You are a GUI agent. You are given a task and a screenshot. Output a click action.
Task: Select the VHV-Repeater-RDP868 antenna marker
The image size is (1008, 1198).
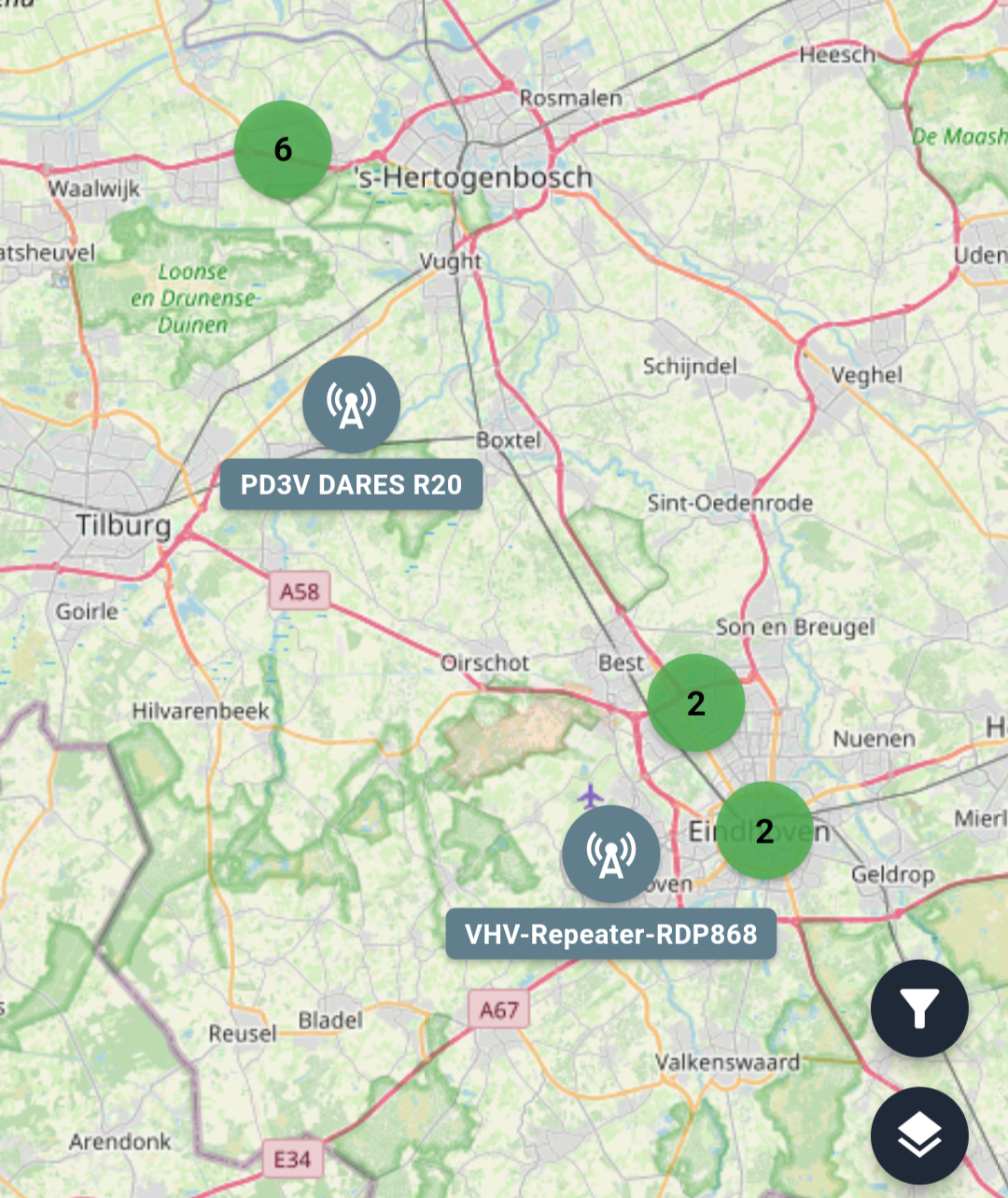(611, 855)
